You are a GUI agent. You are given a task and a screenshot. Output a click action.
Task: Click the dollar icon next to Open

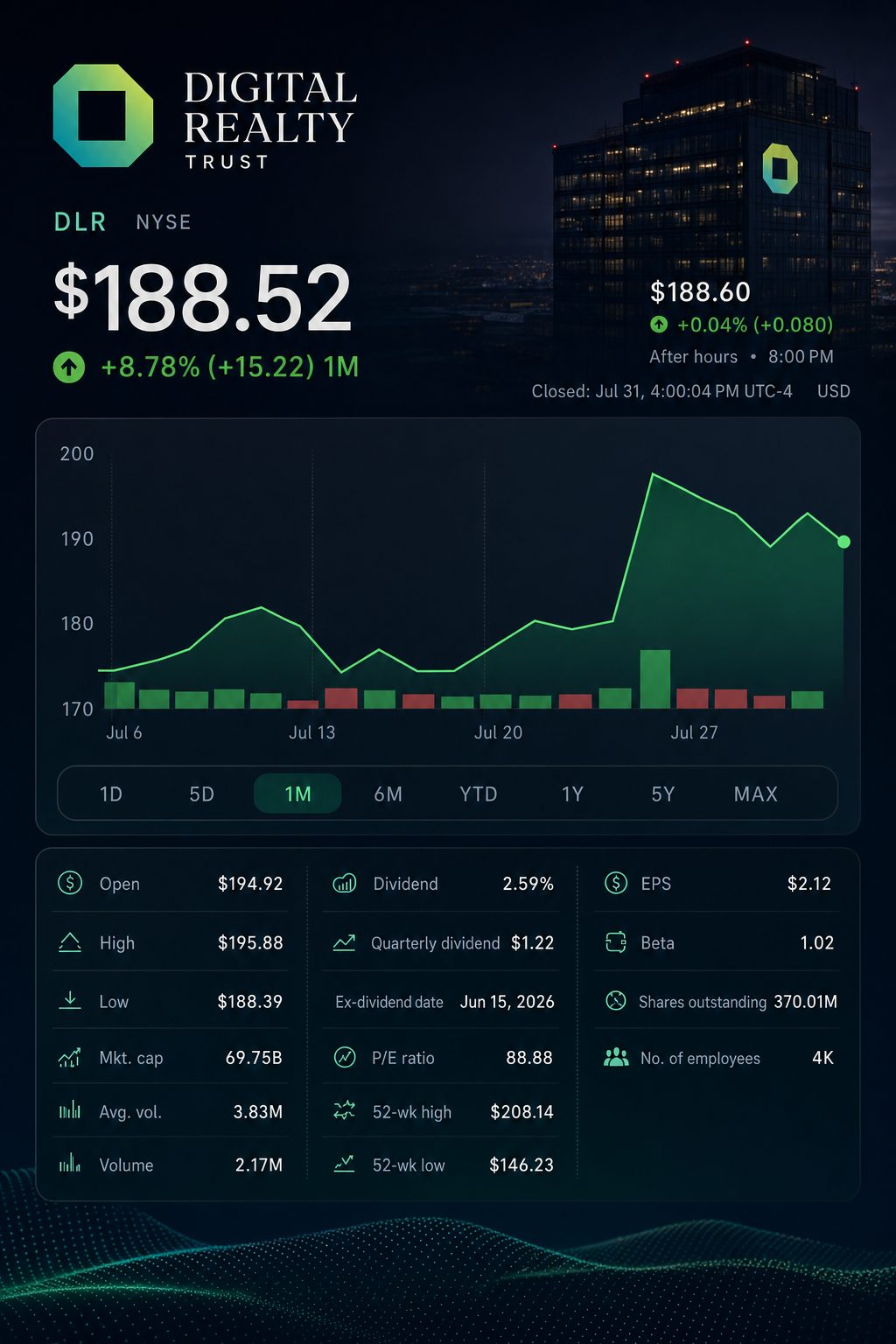tap(70, 883)
